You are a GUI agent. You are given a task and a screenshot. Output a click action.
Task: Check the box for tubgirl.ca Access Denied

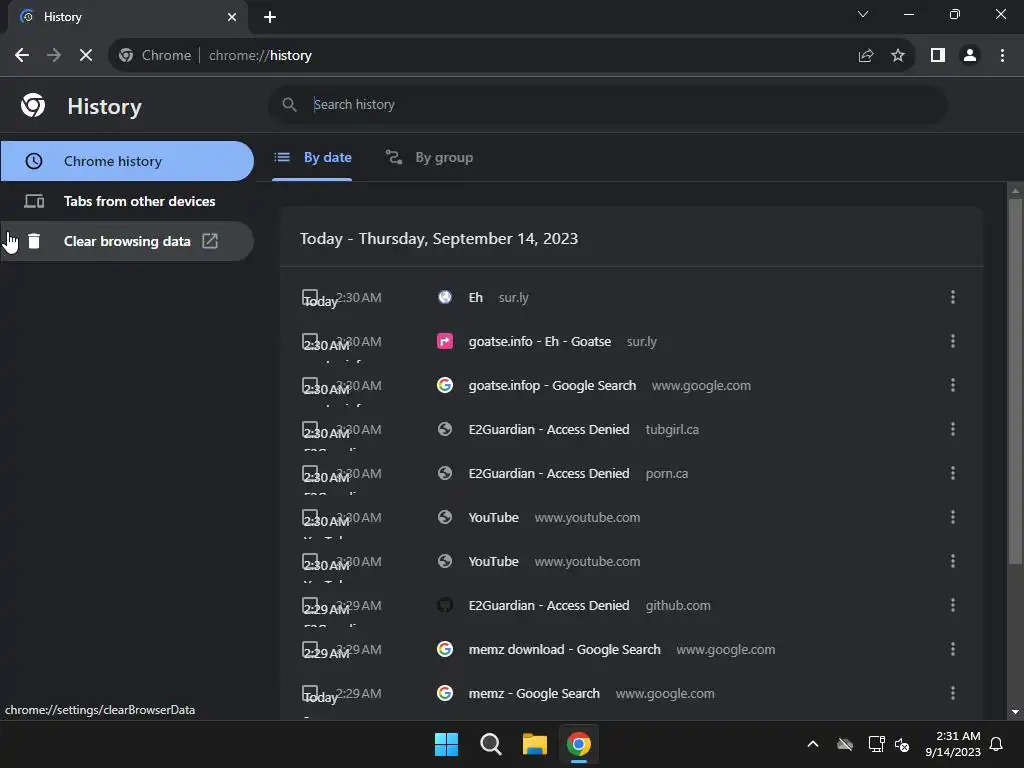tap(310, 429)
